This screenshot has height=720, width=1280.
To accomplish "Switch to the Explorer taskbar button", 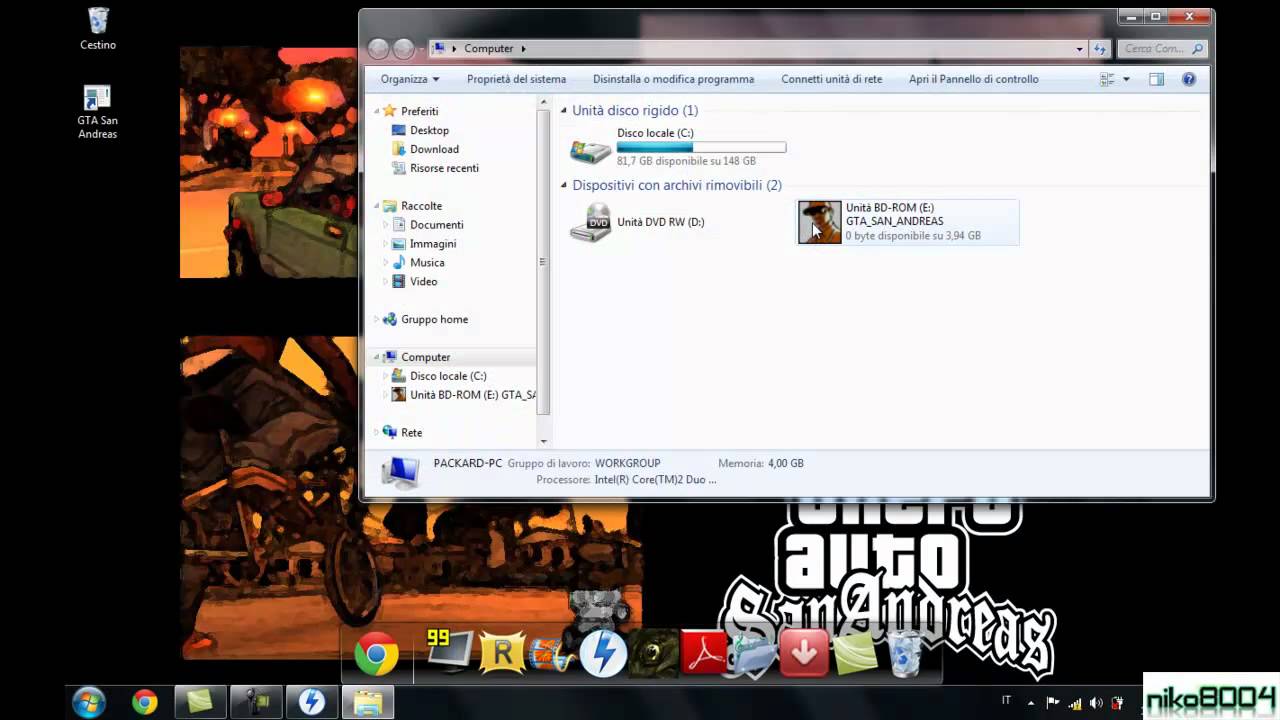I will [x=367, y=702].
